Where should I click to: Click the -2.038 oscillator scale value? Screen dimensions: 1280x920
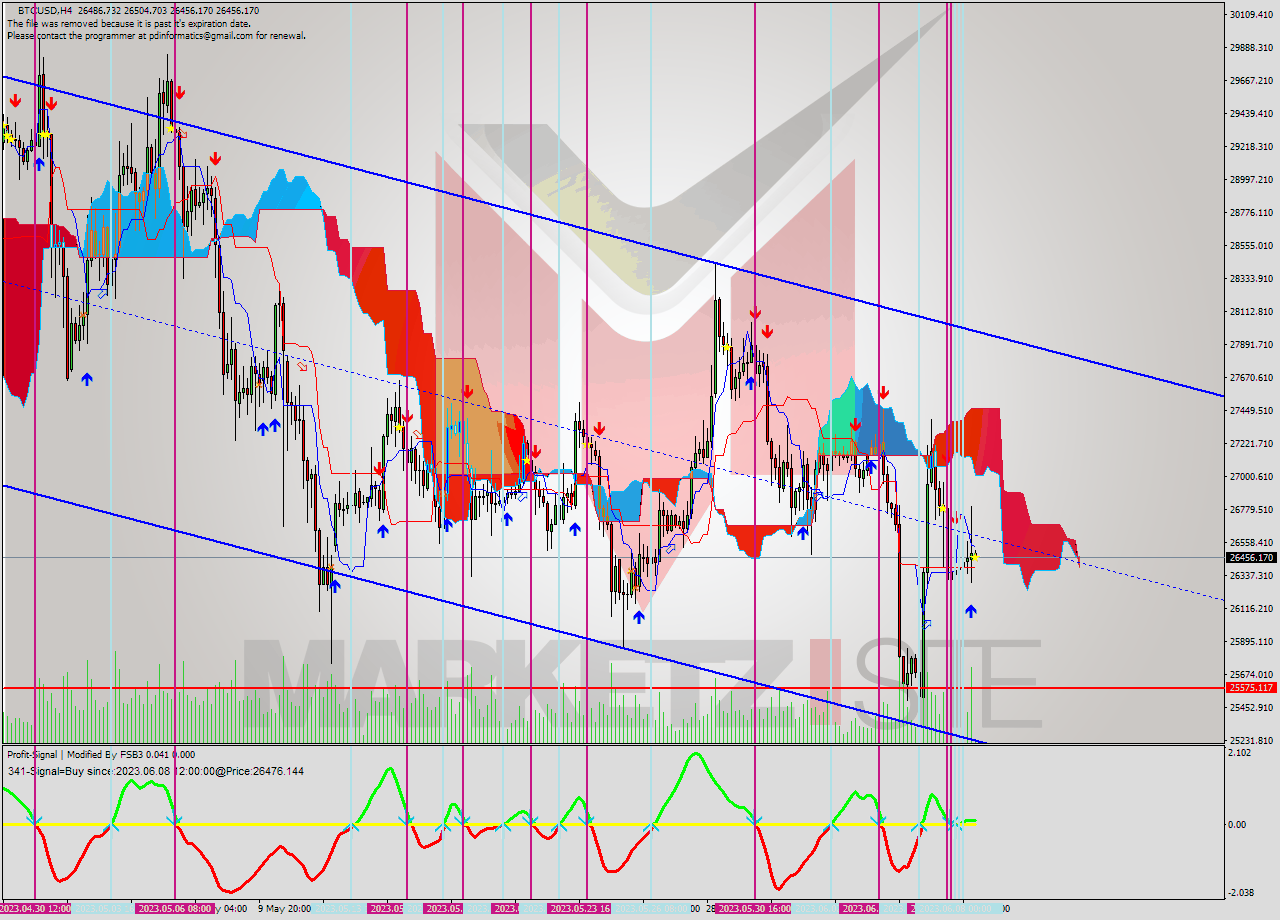click(1243, 893)
